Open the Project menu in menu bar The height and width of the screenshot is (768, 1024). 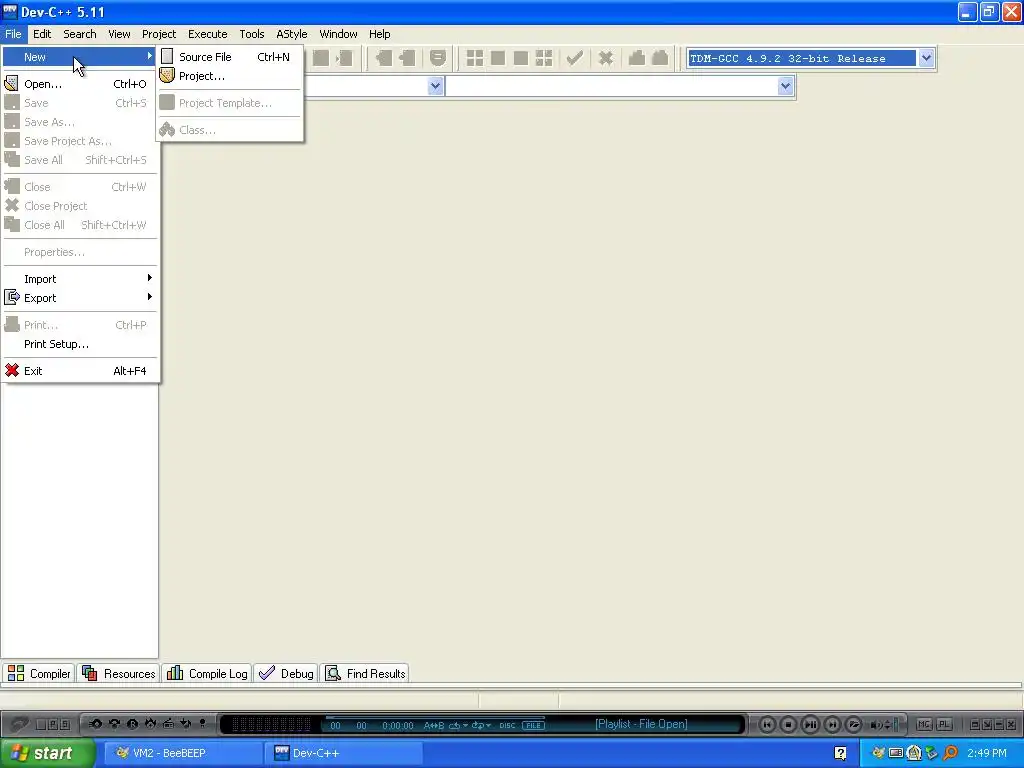click(159, 34)
